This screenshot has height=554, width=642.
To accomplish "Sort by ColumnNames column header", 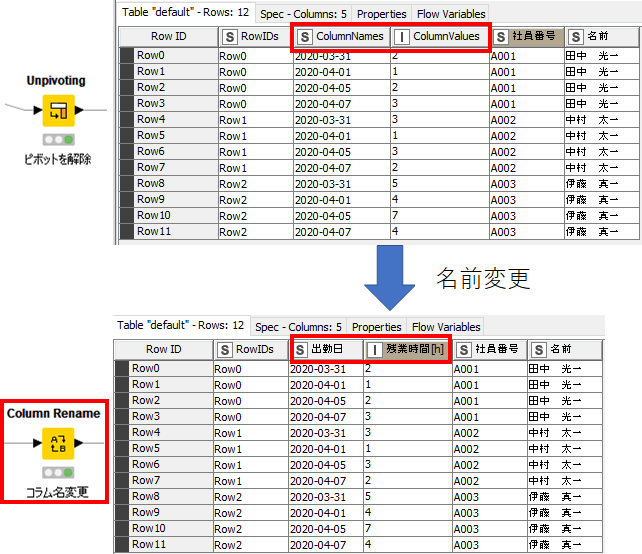I will (341, 36).
